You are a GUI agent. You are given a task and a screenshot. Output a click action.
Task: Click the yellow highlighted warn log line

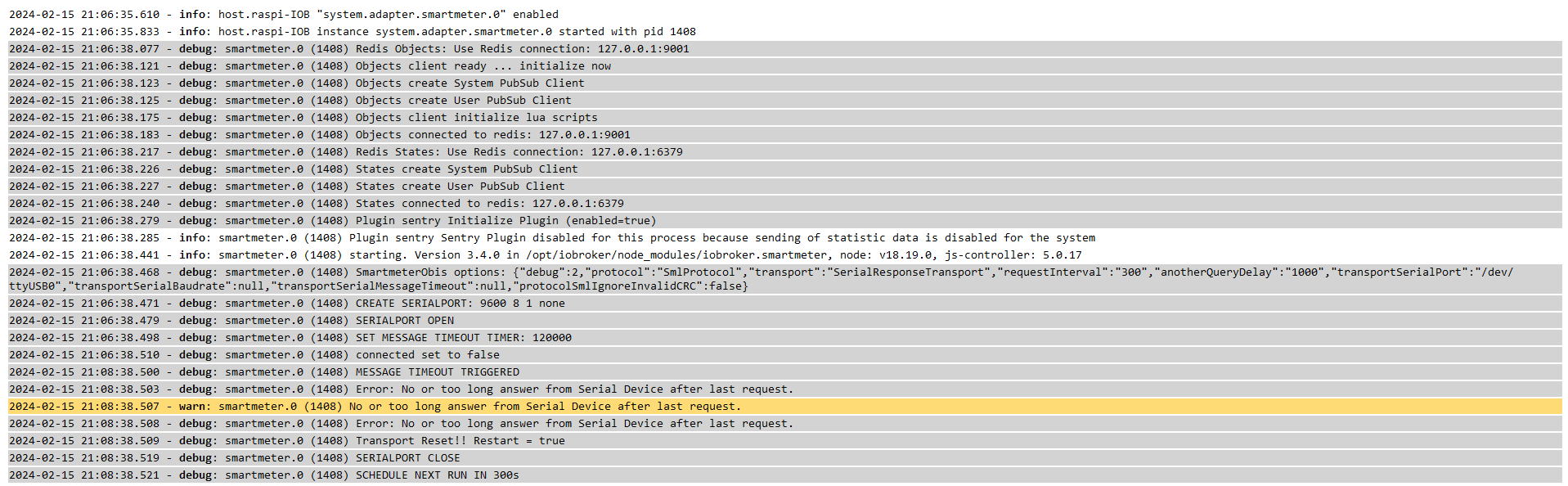pos(545,407)
